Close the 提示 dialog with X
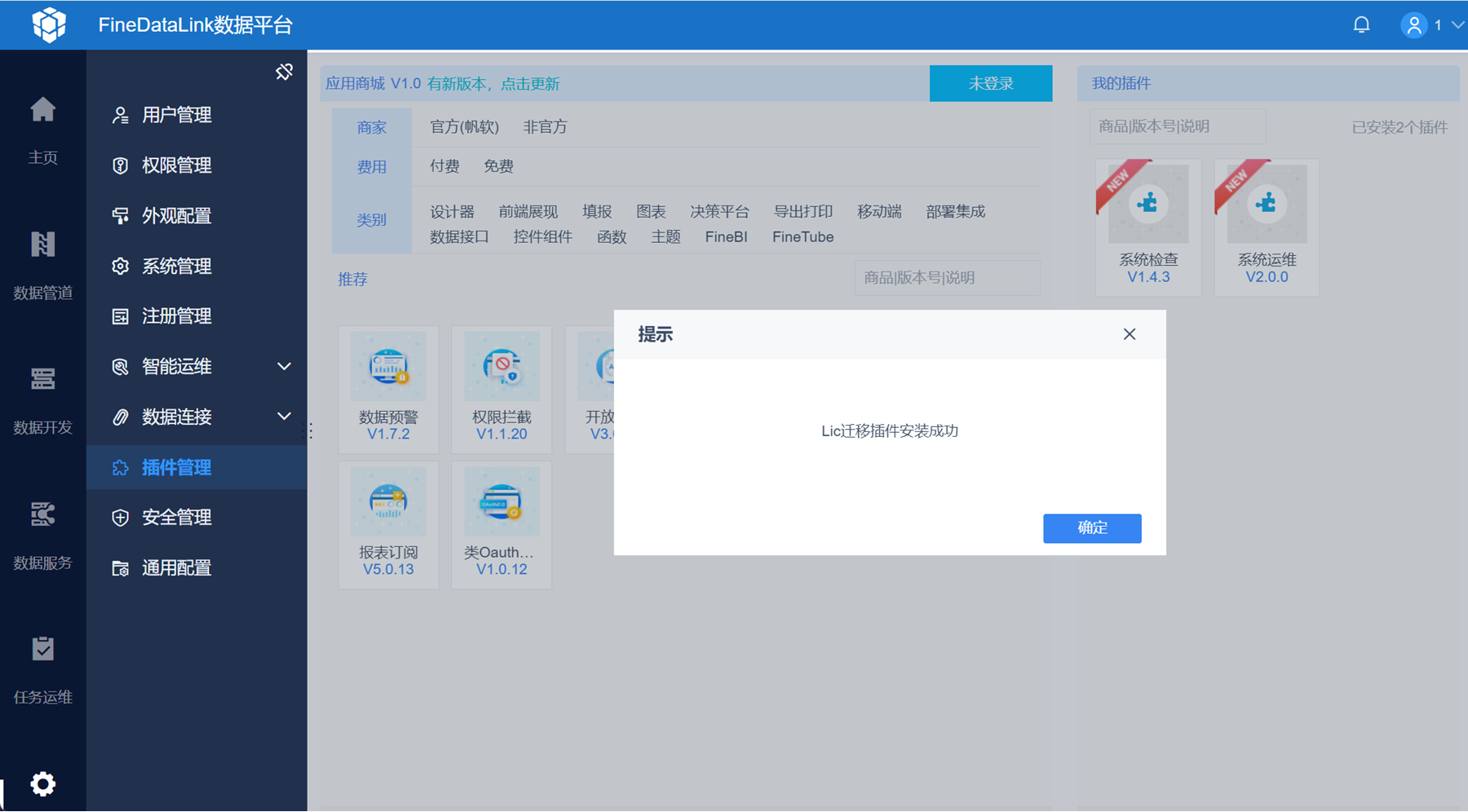 [1130, 334]
